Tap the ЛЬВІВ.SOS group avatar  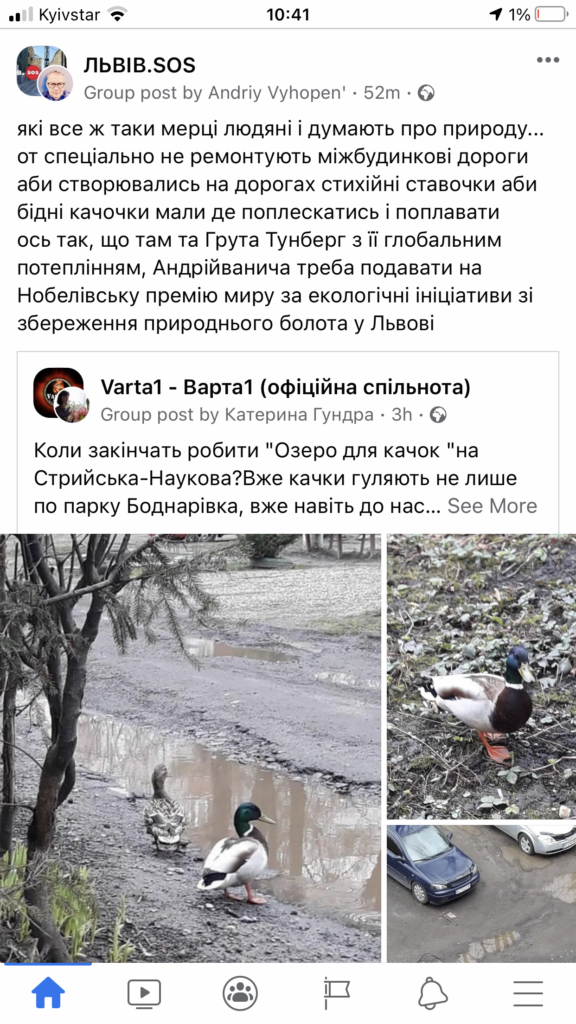[44, 72]
